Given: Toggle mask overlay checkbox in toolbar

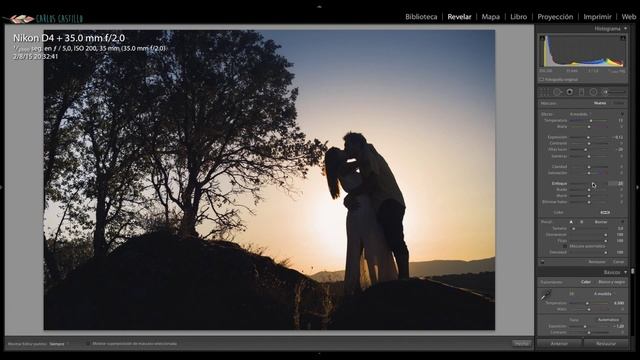Looking at the screenshot, I should [88, 344].
